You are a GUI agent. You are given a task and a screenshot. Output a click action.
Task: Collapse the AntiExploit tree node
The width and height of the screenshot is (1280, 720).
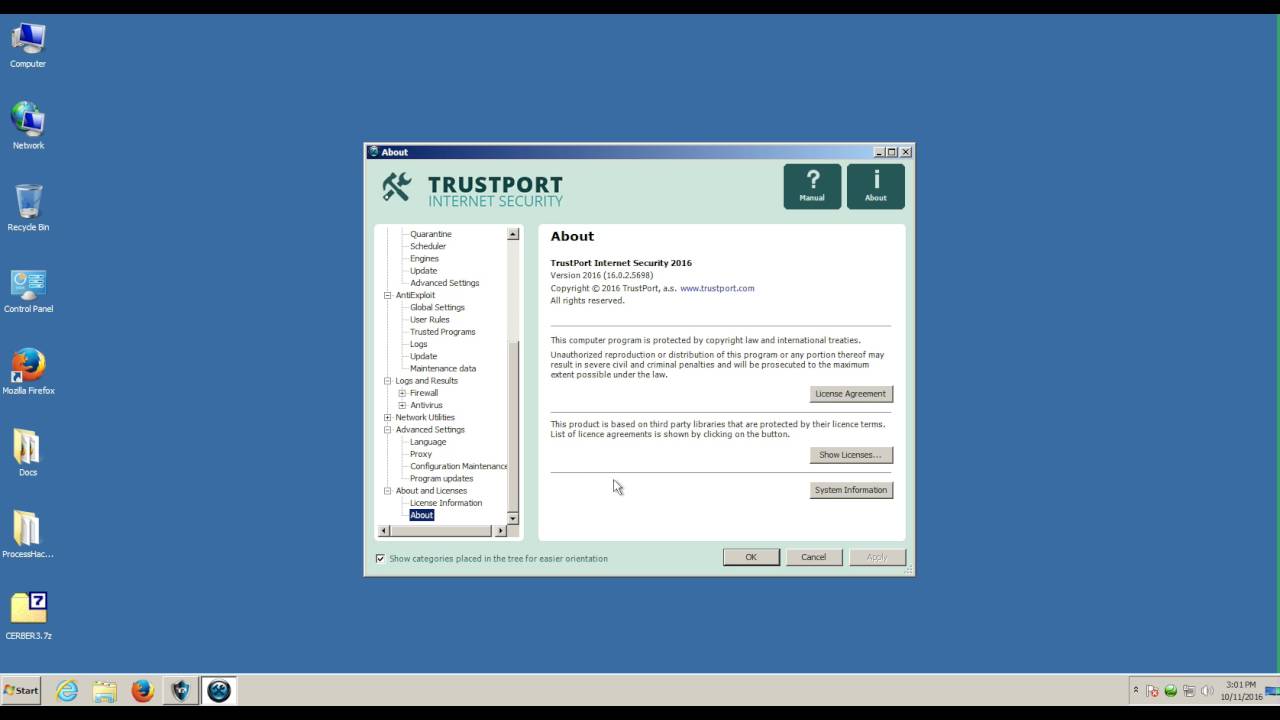[x=388, y=295]
